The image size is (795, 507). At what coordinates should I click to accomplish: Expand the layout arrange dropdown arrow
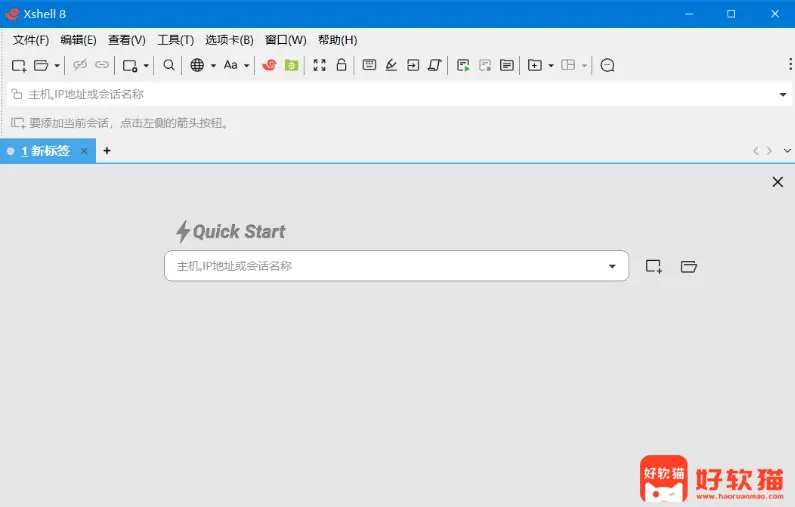584,65
